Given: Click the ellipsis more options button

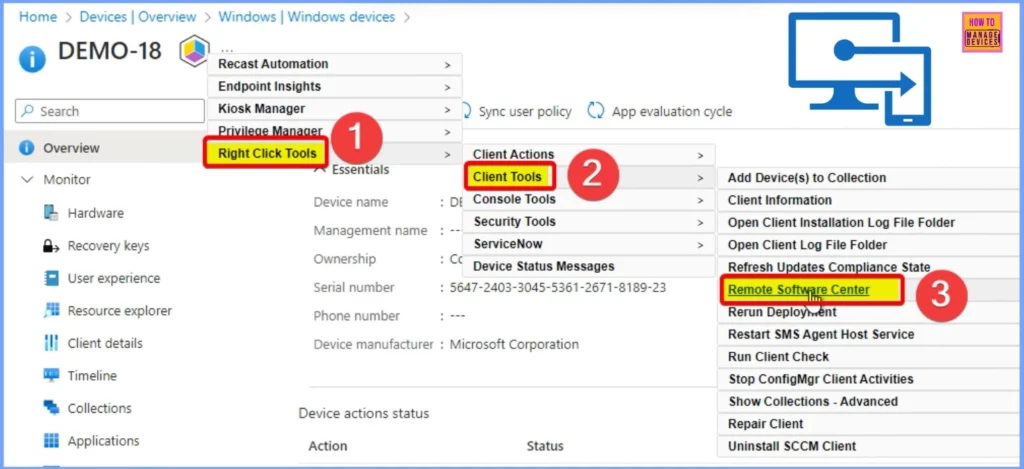Looking at the screenshot, I should [x=226, y=50].
